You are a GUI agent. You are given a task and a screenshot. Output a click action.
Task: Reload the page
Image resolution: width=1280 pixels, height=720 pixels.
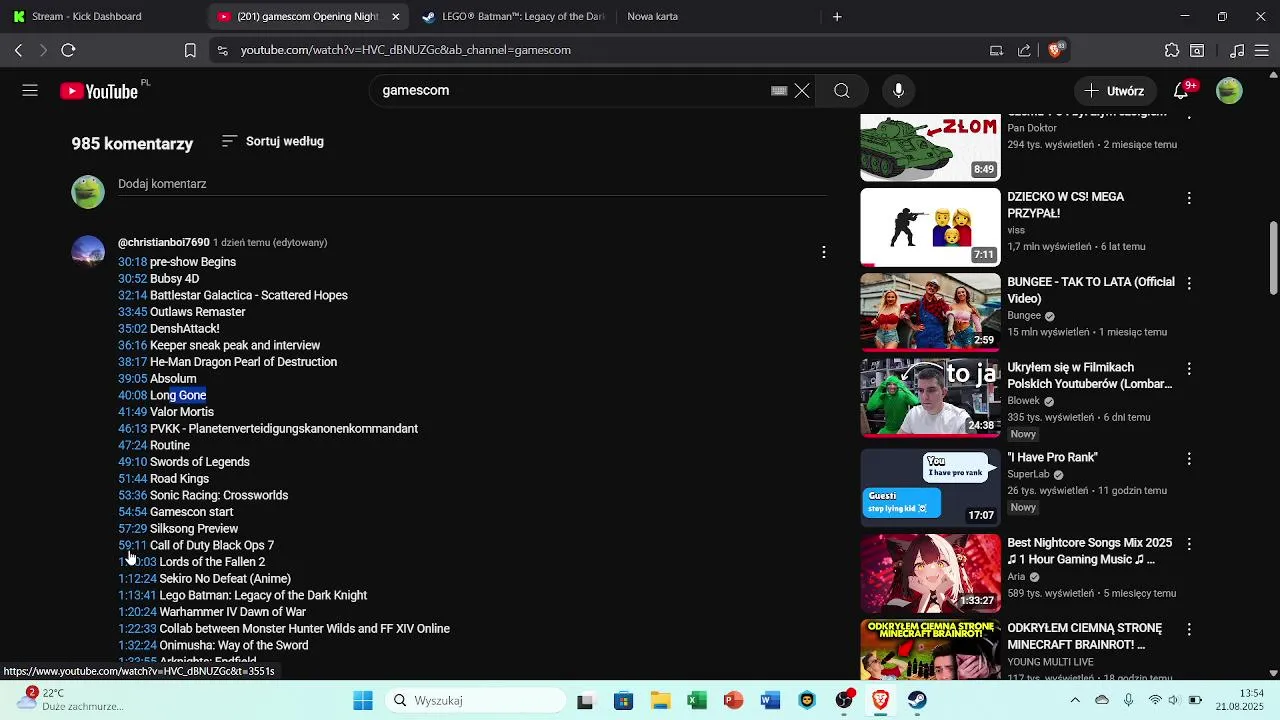click(x=68, y=50)
